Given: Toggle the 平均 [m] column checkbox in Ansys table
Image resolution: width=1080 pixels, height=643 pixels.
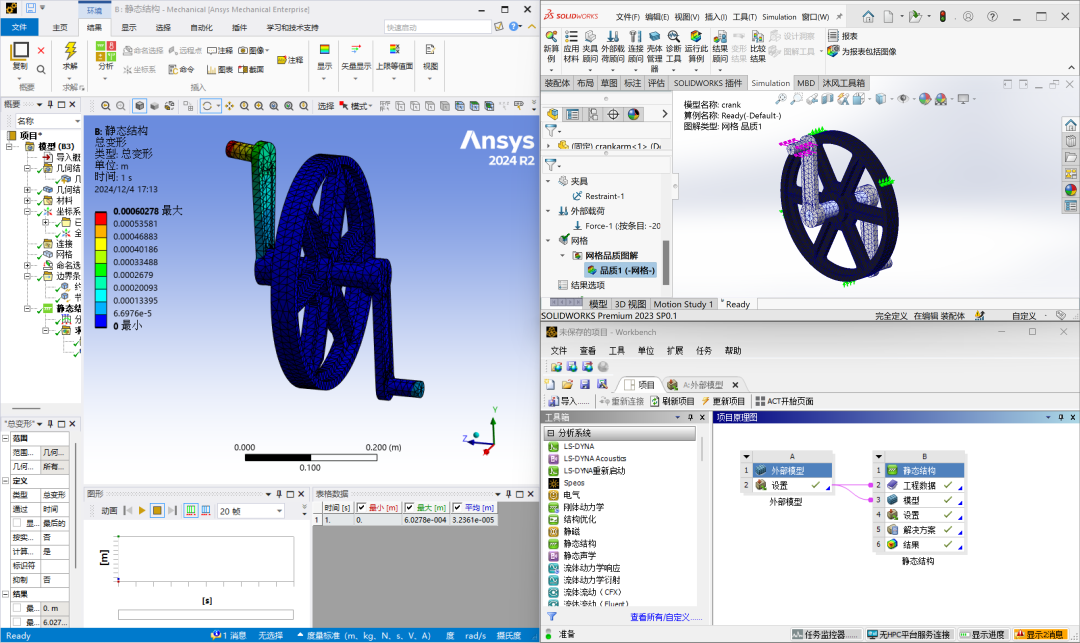Looking at the screenshot, I should click(457, 507).
